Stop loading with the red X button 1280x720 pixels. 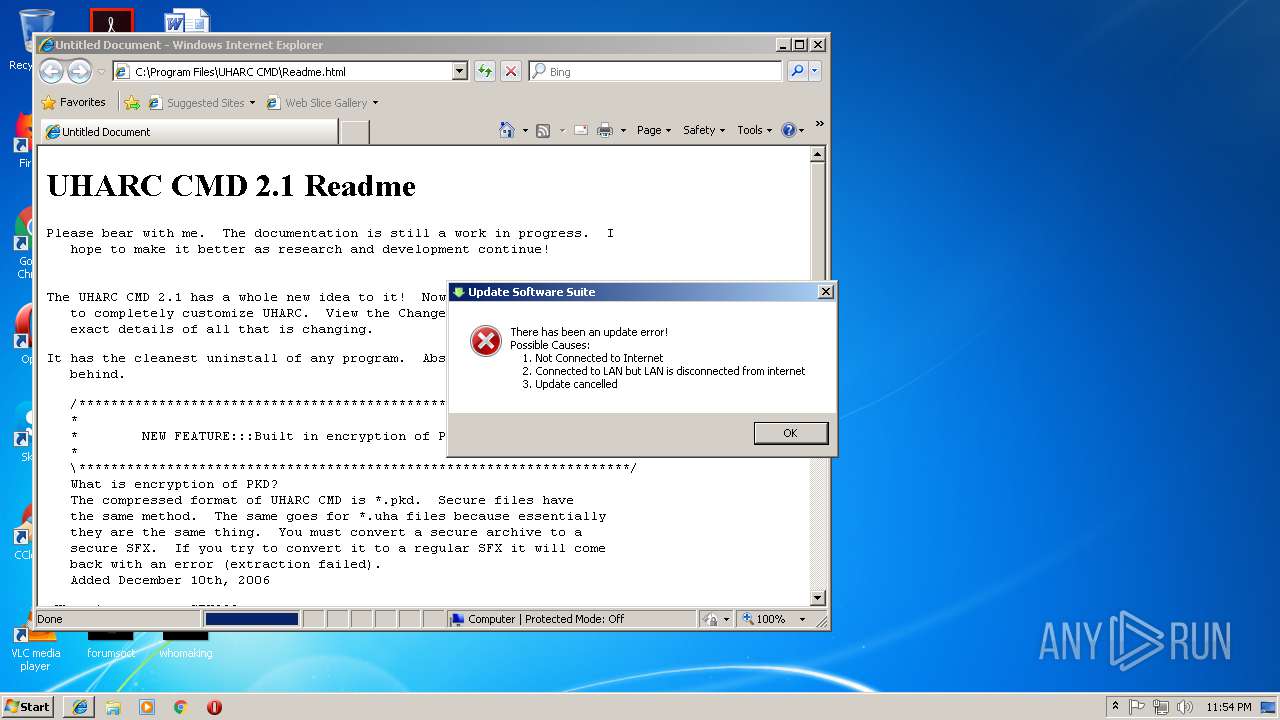point(511,71)
